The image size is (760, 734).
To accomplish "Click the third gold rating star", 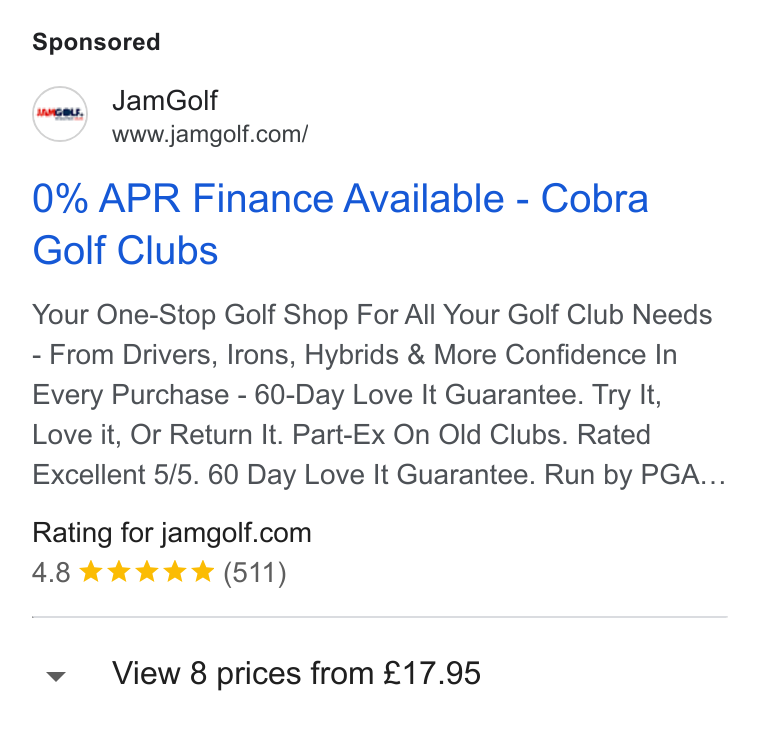I will tap(146, 571).
